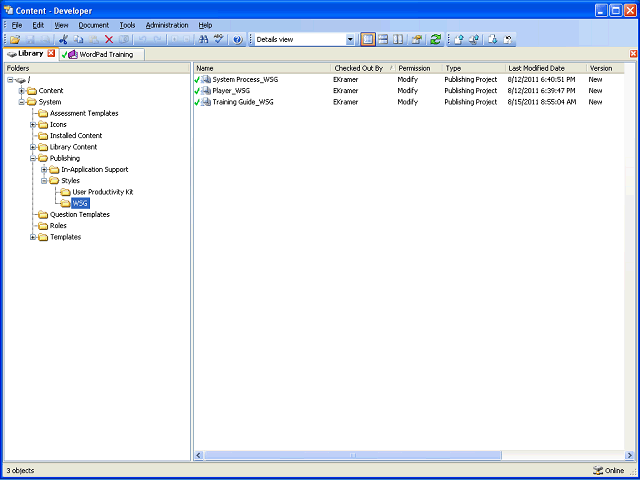Select the Assessment Templates folder
Viewport: 640px width, 480px height.
pos(84,113)
